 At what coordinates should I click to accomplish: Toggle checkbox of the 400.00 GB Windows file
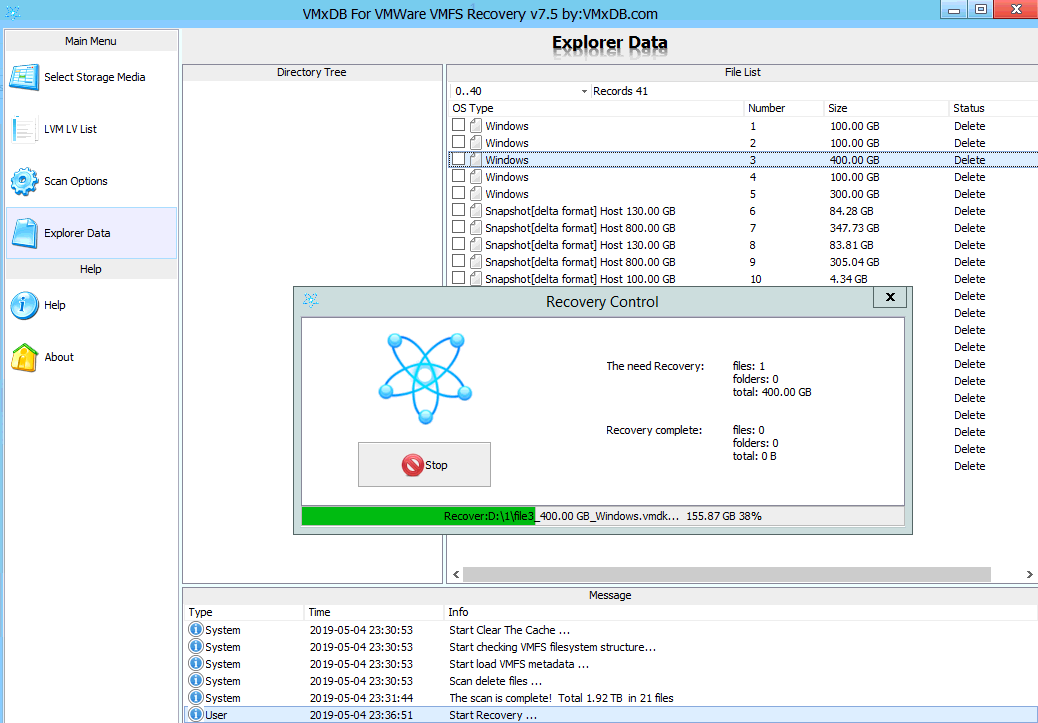tap(458, 159)
